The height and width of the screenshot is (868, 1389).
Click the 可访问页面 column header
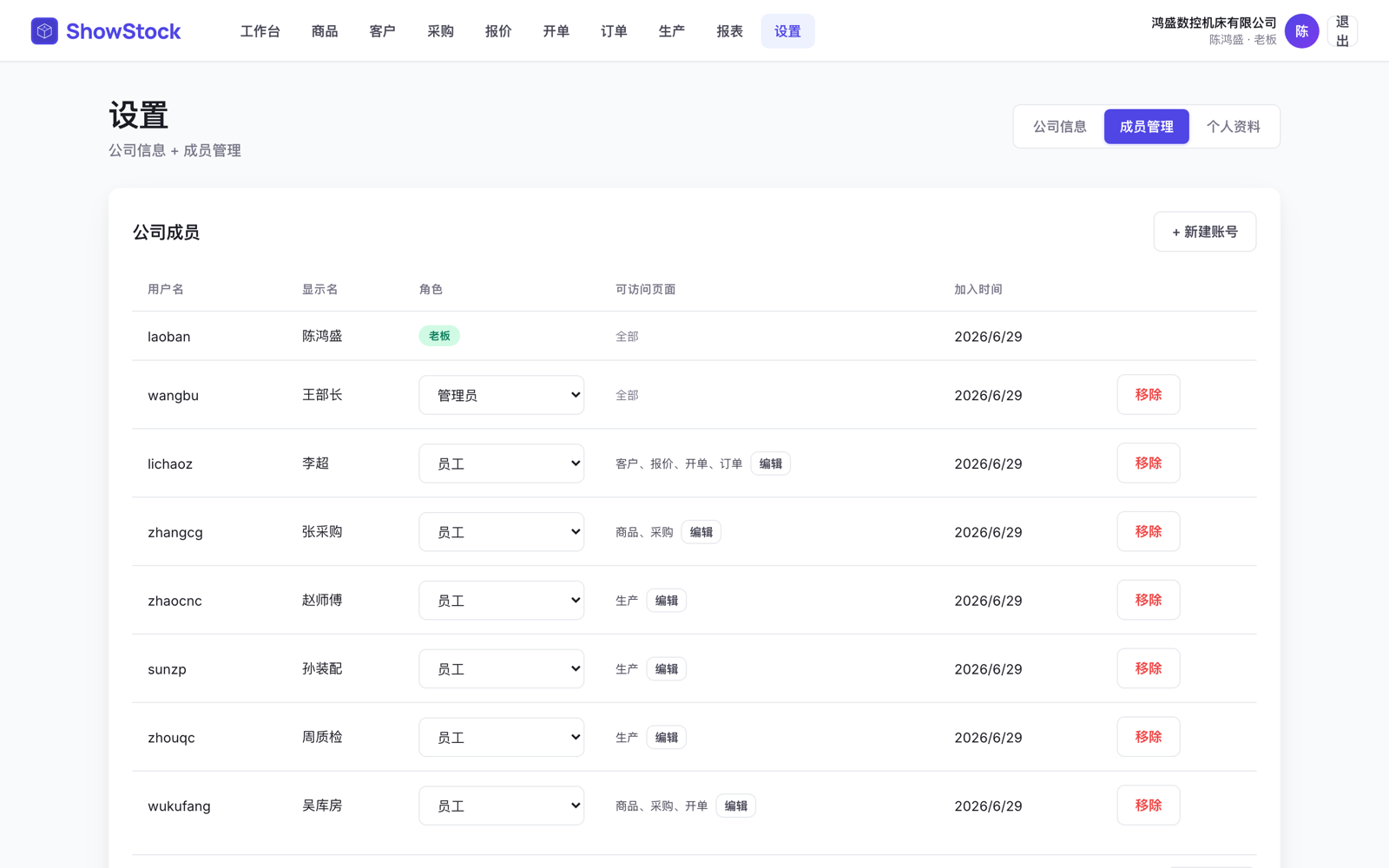click(x=645, y=289)
